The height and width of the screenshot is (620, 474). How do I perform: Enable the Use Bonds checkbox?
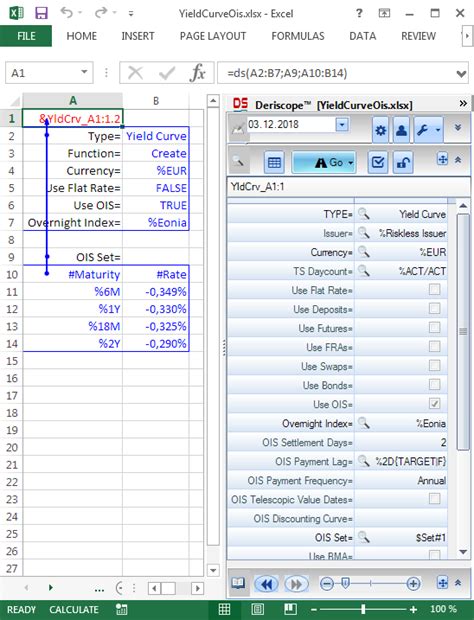tap(434, 384)
